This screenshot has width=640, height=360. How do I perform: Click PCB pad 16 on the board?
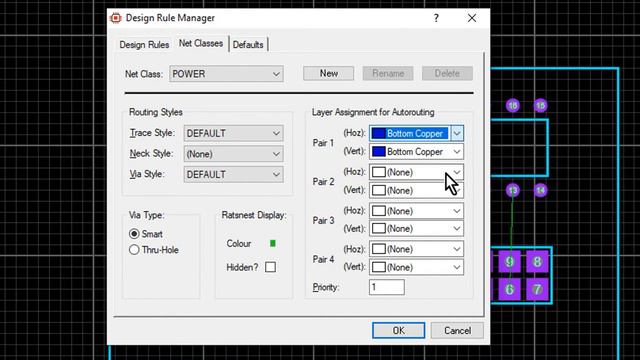click(x=513, y=106)
